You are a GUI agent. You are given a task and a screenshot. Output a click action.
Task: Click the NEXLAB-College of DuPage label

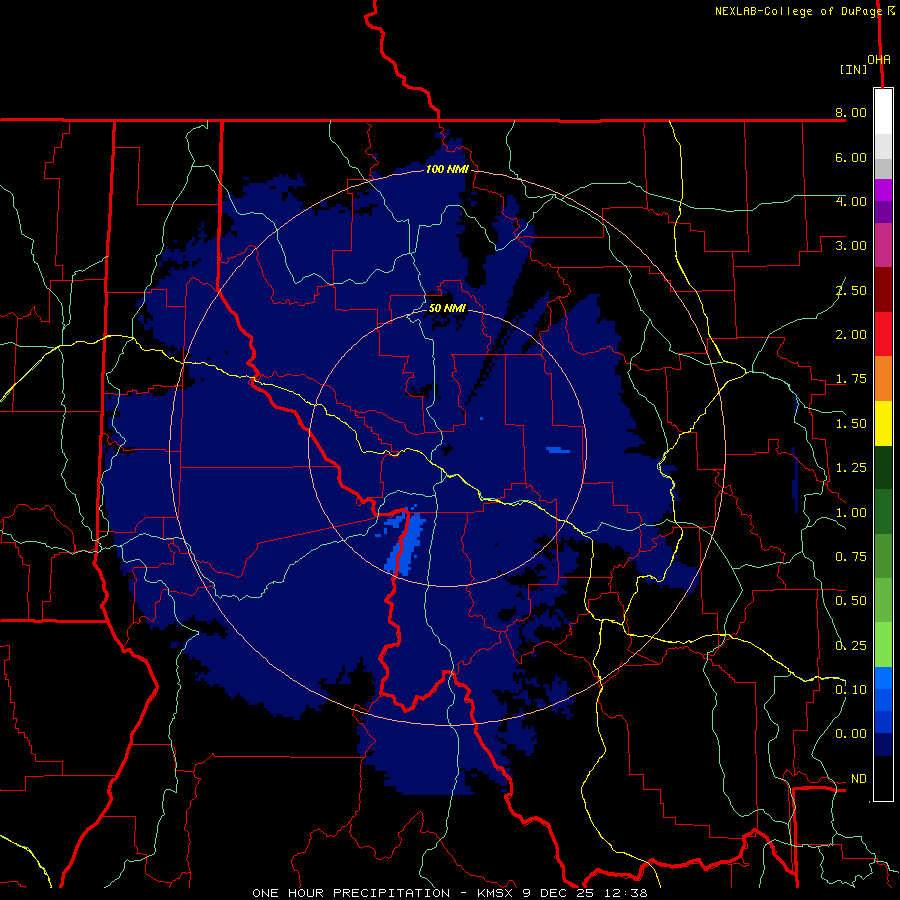point(798,11)
